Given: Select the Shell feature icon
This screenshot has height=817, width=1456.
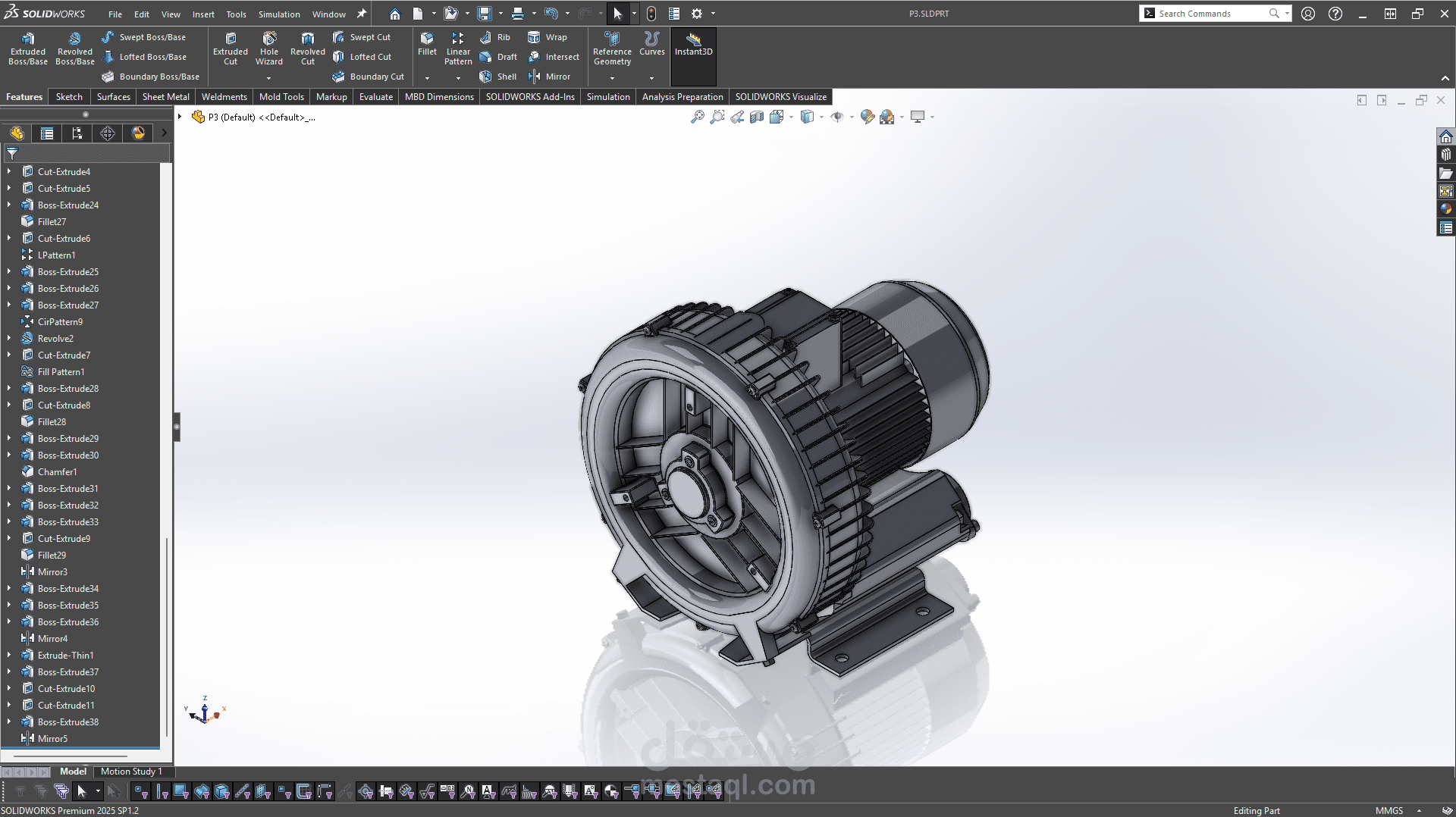Looking at the screenshot, I should (x=498, y=77).
